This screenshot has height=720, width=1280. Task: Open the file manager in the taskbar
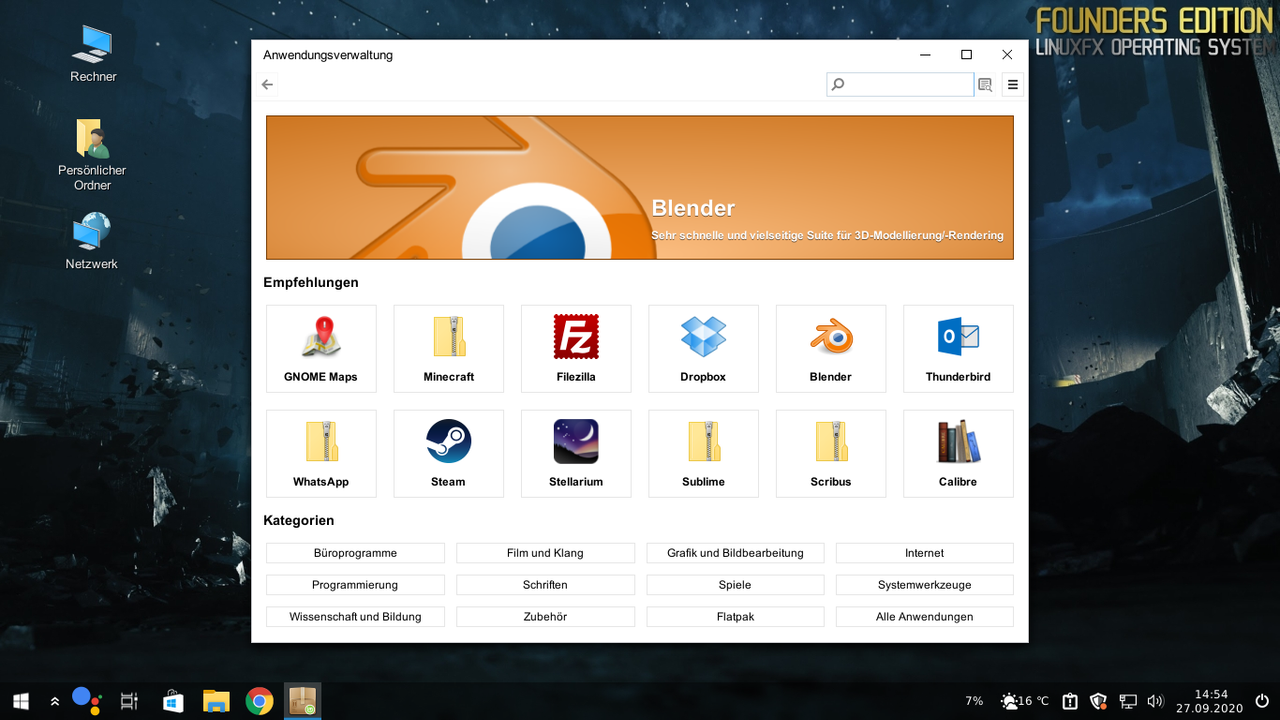[x=216, y=701]
